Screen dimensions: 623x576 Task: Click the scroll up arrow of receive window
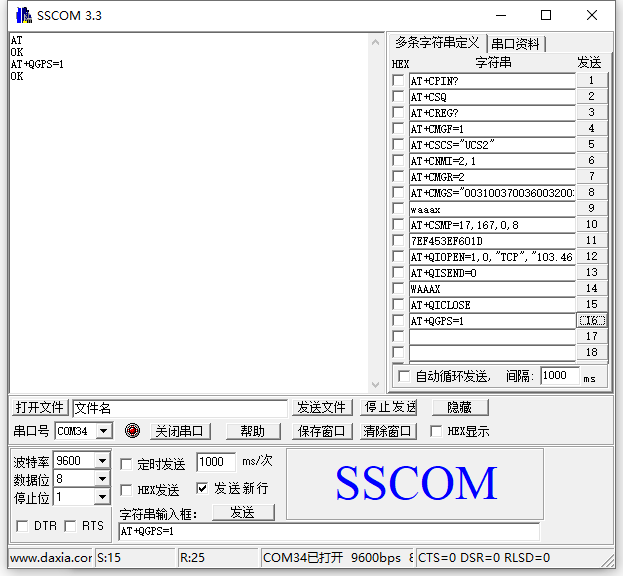(x=375, y=42)
